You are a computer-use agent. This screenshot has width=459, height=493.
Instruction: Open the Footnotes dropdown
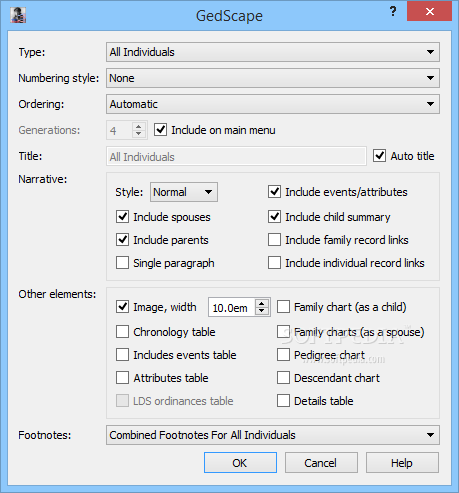[273, 435]
